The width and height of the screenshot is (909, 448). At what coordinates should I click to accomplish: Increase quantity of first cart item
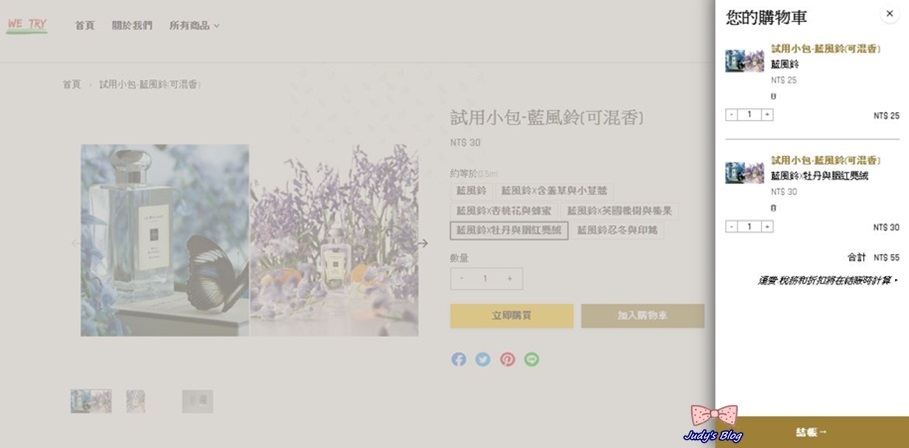[767, 115]
